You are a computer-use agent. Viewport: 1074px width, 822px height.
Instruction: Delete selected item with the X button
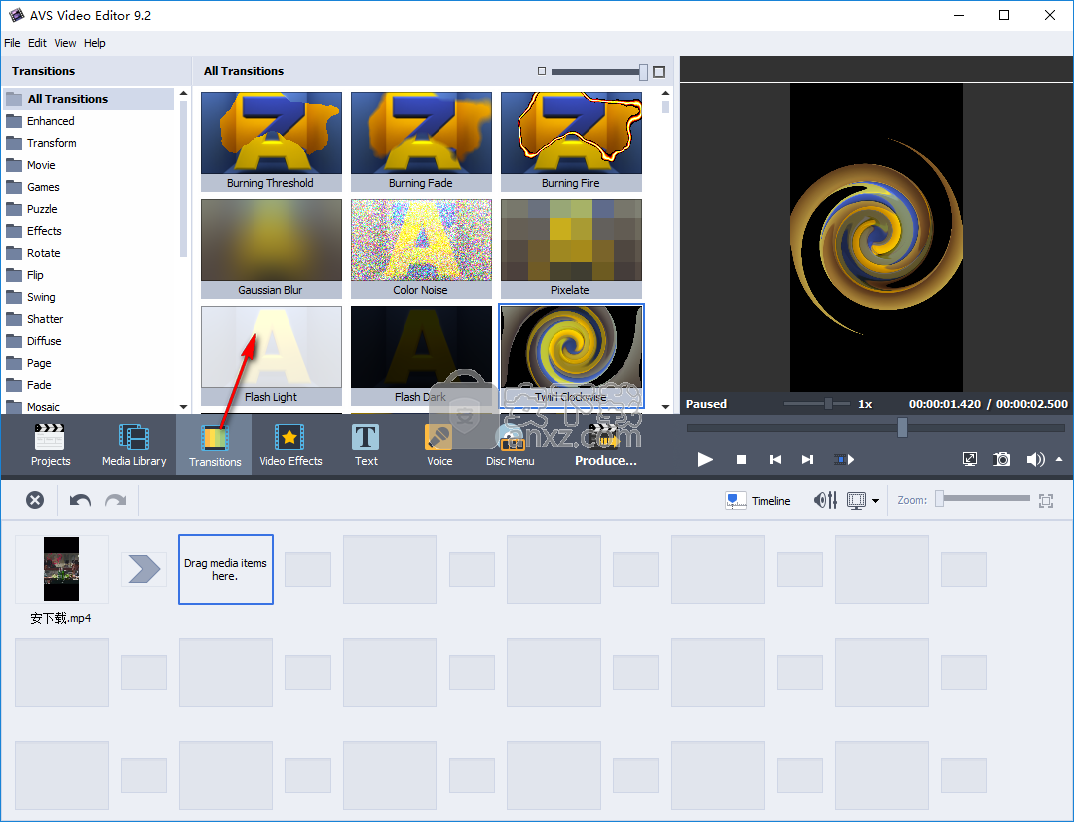(35, 500)
